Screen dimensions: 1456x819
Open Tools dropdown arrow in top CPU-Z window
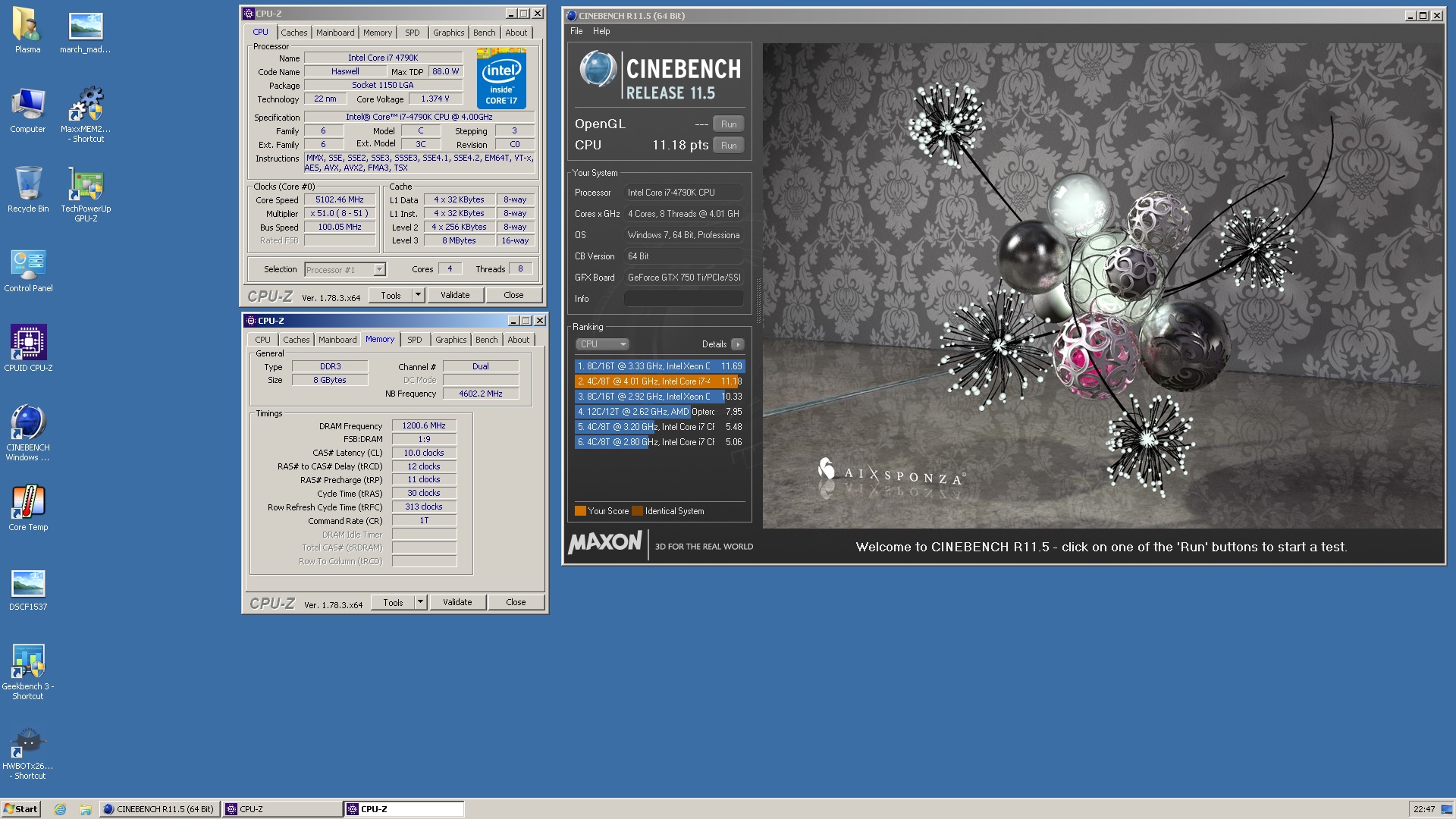point(418,295)
